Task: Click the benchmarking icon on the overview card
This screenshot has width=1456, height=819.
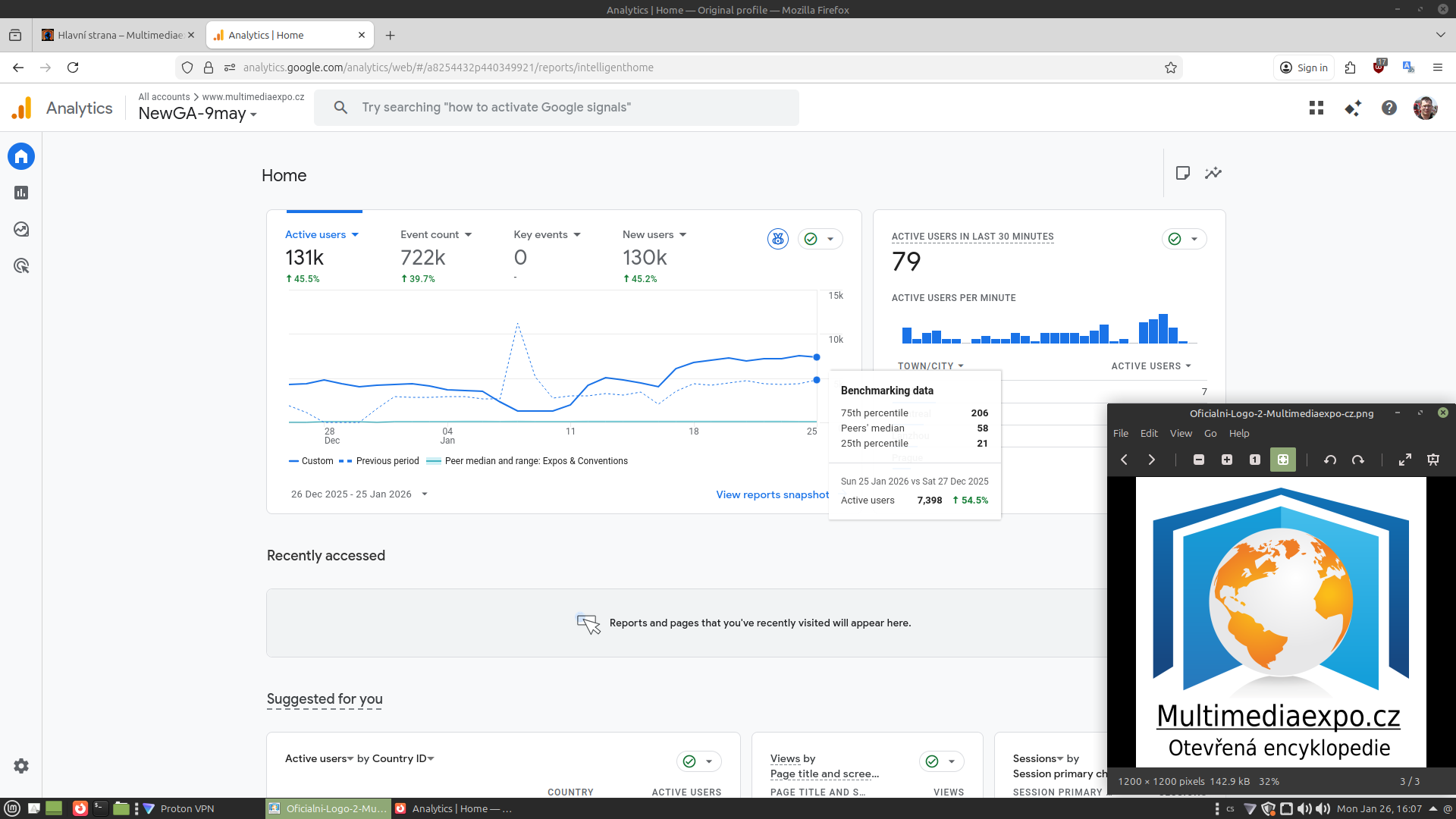Action: click(x=778, y=239)
